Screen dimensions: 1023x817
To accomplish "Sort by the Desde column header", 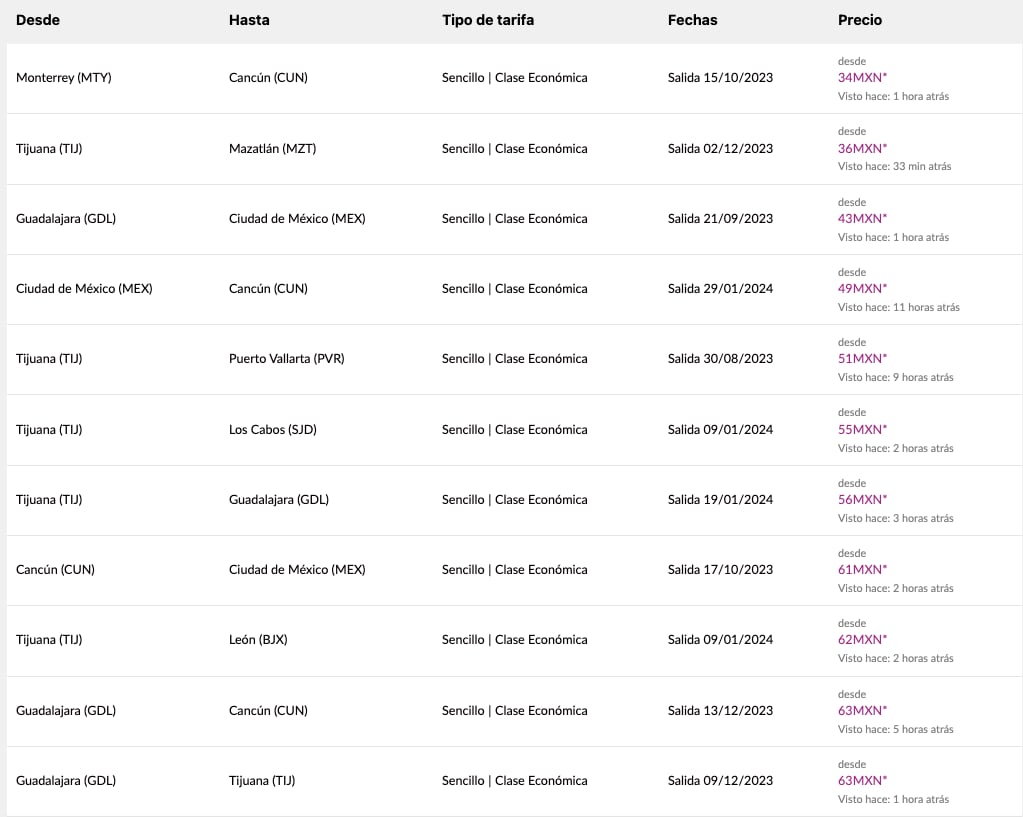I will 38,20.
